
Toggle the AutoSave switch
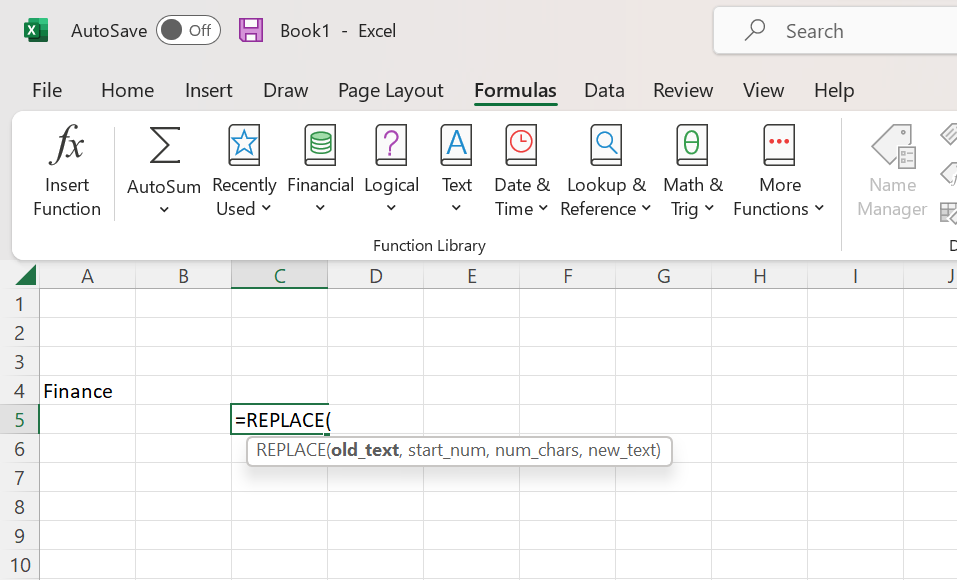(x=187, y=30)
